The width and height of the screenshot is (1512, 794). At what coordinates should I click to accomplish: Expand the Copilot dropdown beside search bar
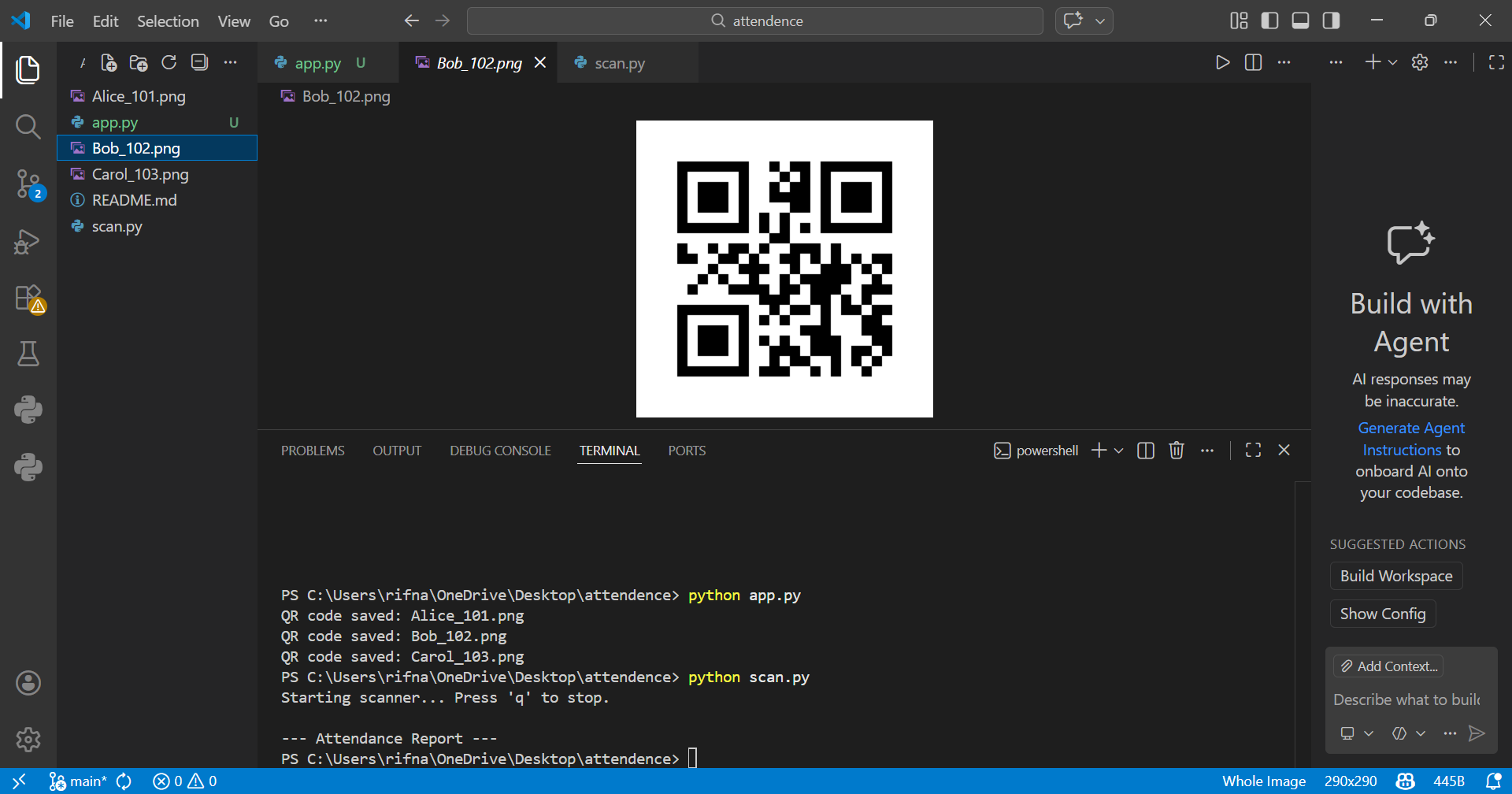click(1100, 20)
